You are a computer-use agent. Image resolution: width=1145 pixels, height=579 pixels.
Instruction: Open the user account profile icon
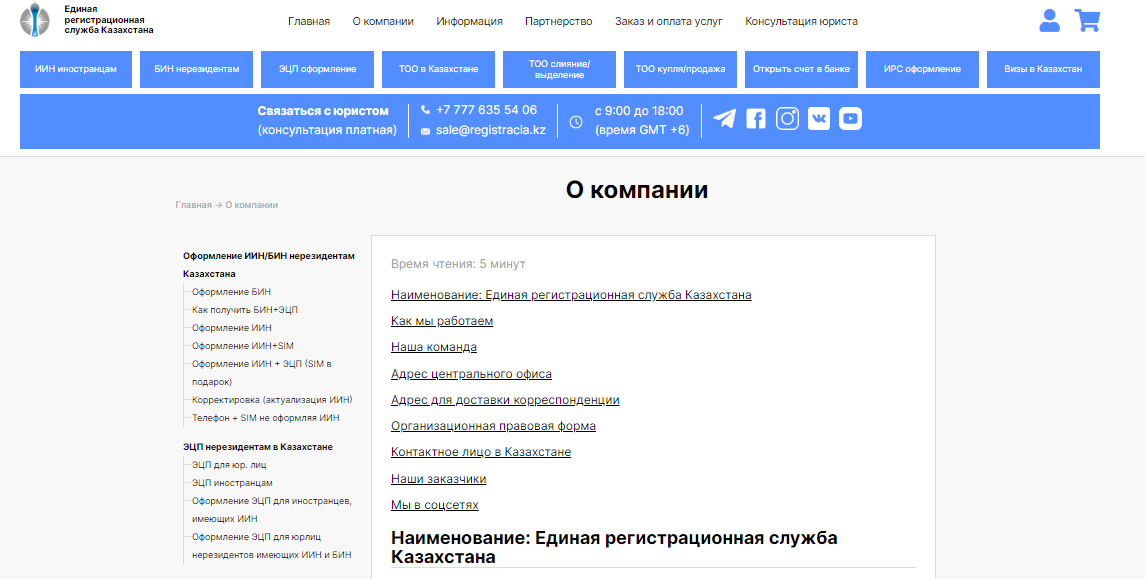click(x=1049, y=20)
